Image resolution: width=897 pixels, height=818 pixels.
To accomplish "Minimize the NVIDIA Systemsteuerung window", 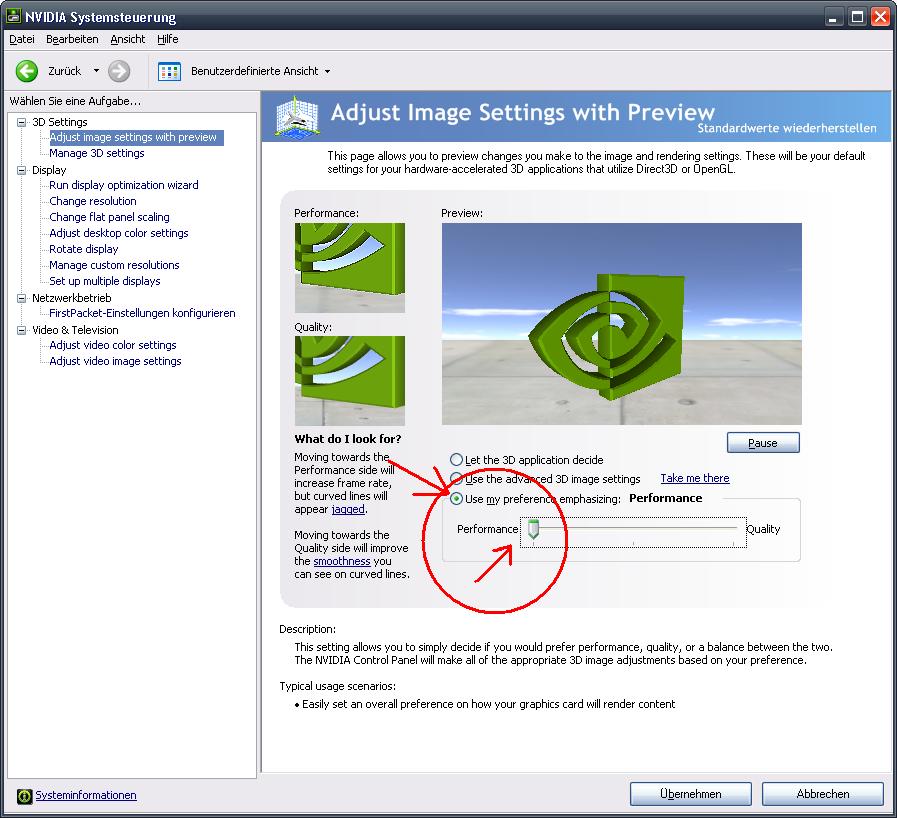I will 833,17.
